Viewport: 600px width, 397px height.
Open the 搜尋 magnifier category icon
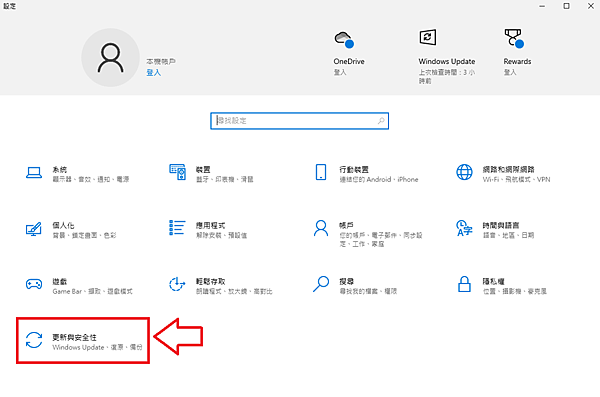321,284
